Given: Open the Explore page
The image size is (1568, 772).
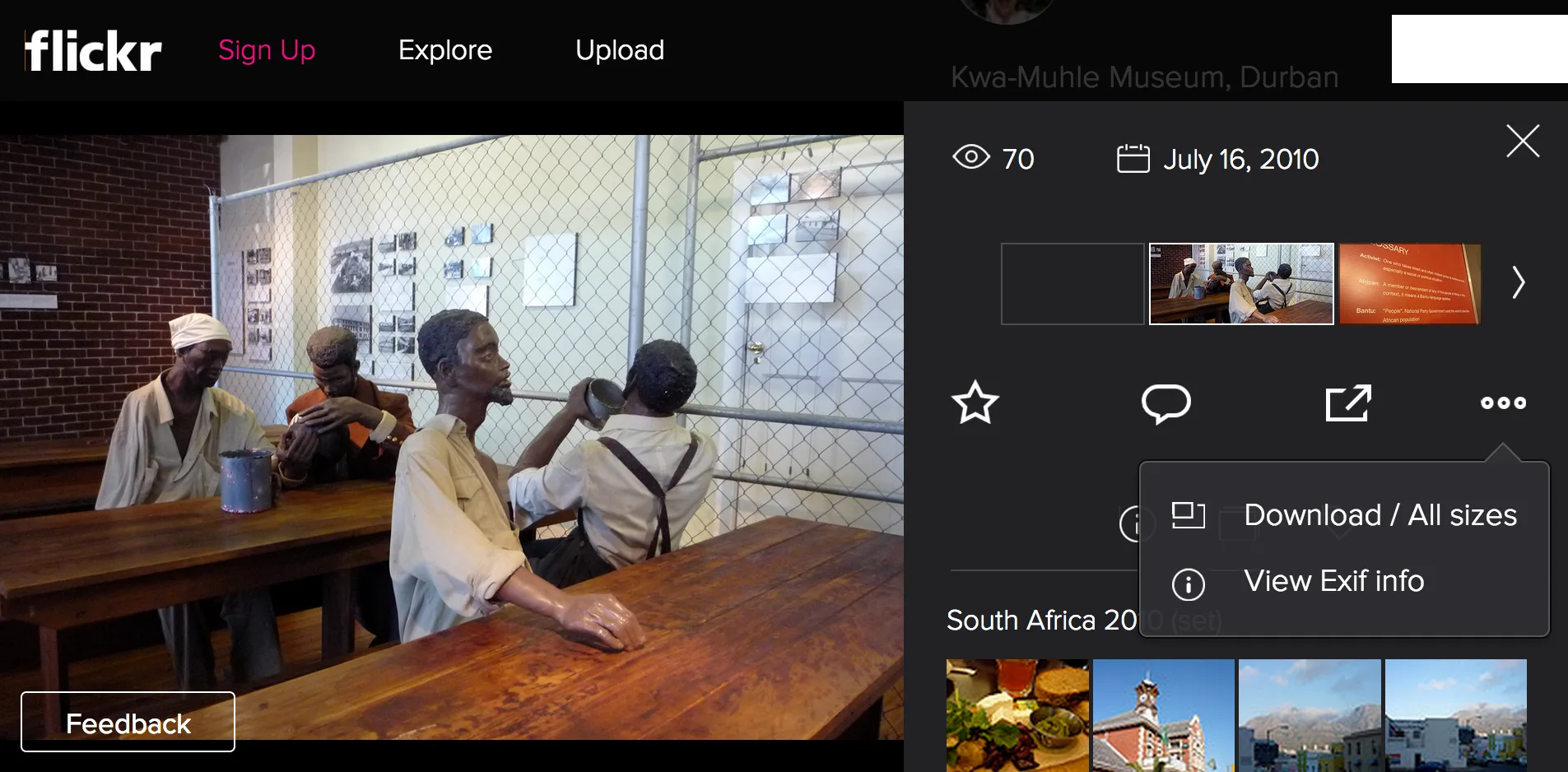Looking at the screenshot, I should (445, 50).
